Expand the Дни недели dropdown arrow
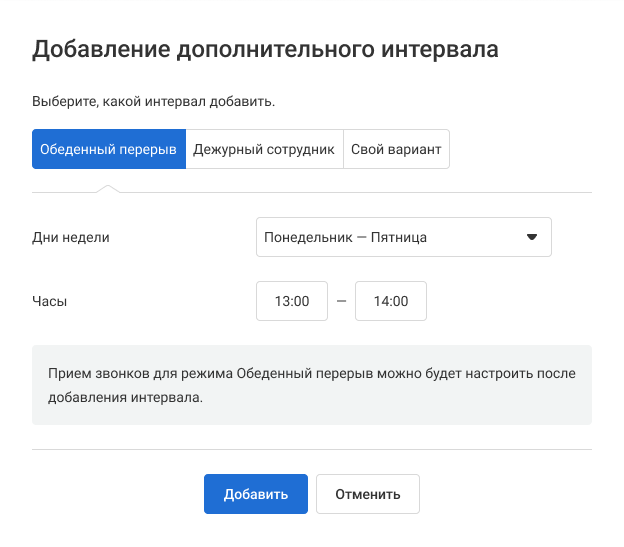Viewport: 624px width, 547px height. (532, 238)
